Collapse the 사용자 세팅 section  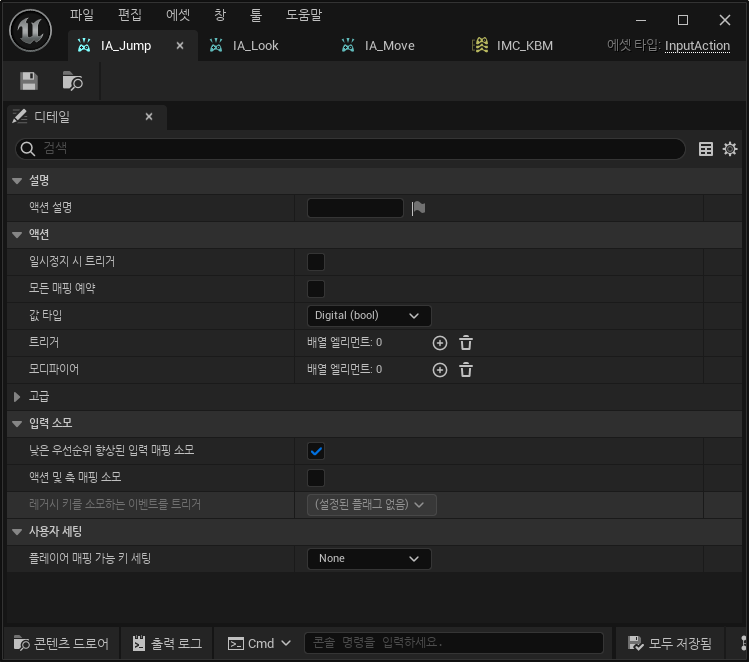tap(17, 532)
